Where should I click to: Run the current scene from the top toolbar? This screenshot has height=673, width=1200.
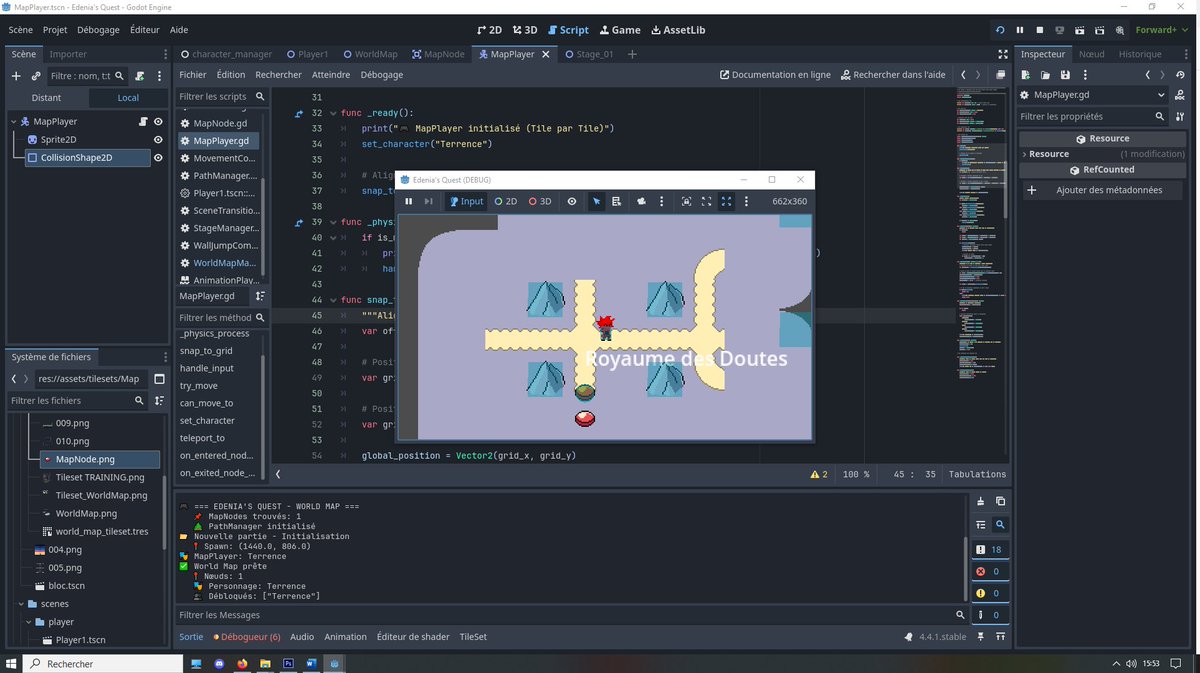click(x=1080, y=30)
